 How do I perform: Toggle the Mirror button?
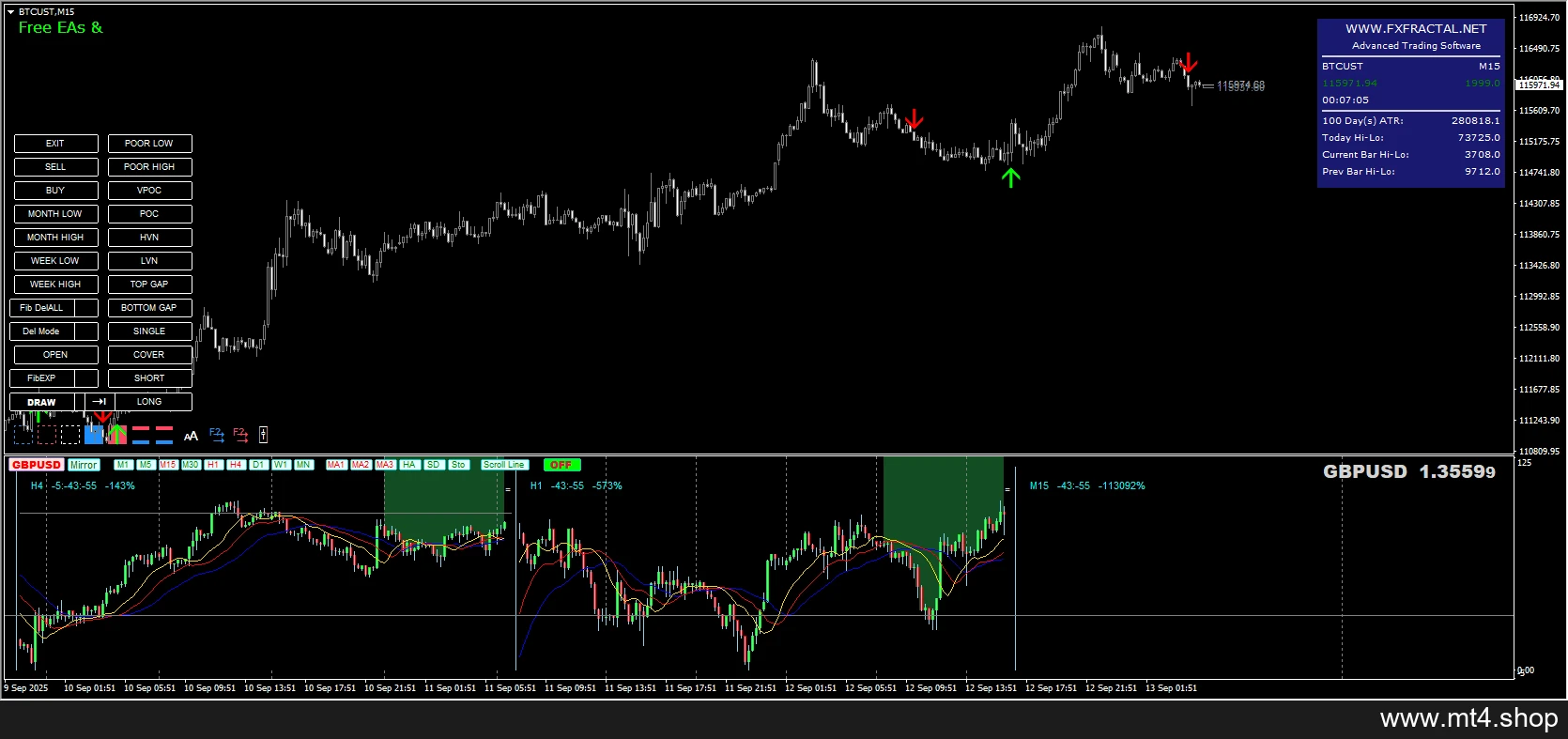pyautogui.click(x=84, y=465)
